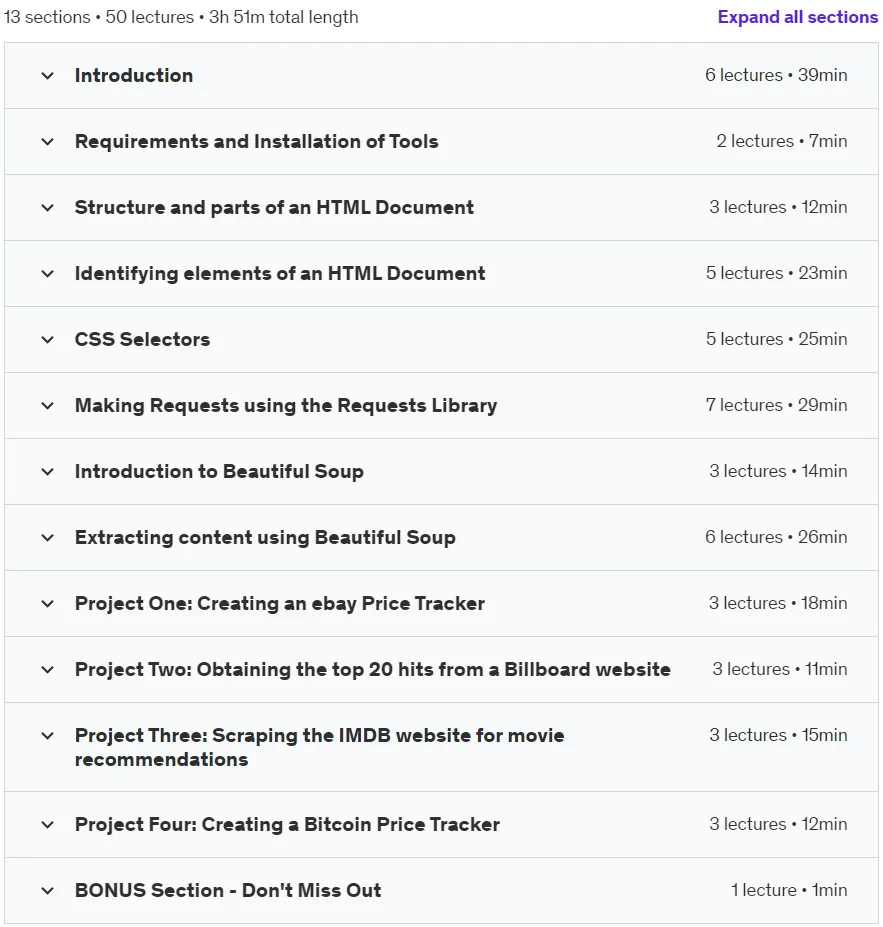Viewport: 883px width, 927px height.
Task: Open chevron for Introduction to Beautiful Soup
Action: [48, 472]
